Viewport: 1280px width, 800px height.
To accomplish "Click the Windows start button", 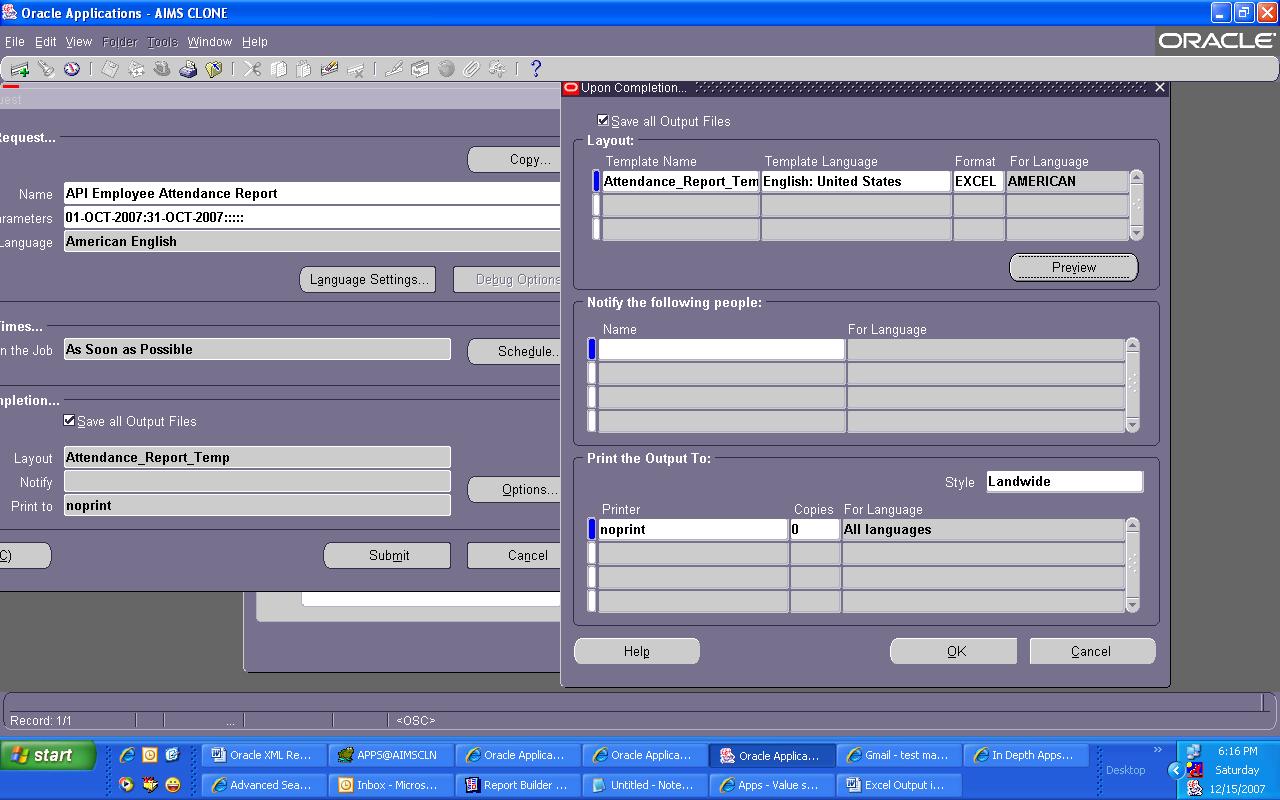I will click(48, 755).
